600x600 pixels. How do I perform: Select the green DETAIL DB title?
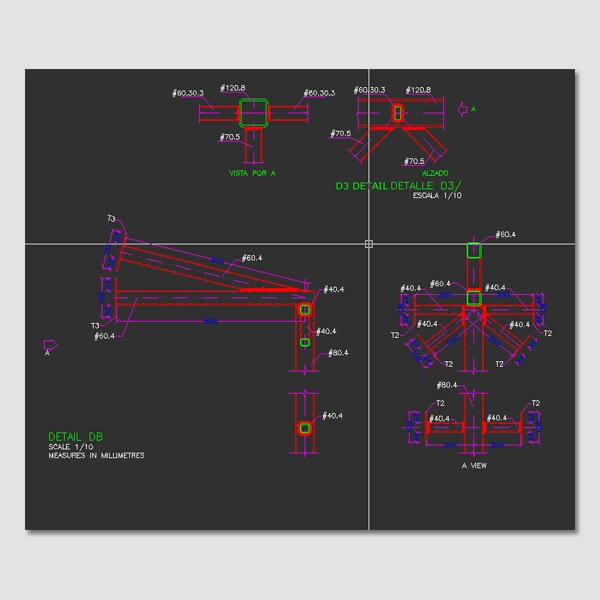click(76, 437)
